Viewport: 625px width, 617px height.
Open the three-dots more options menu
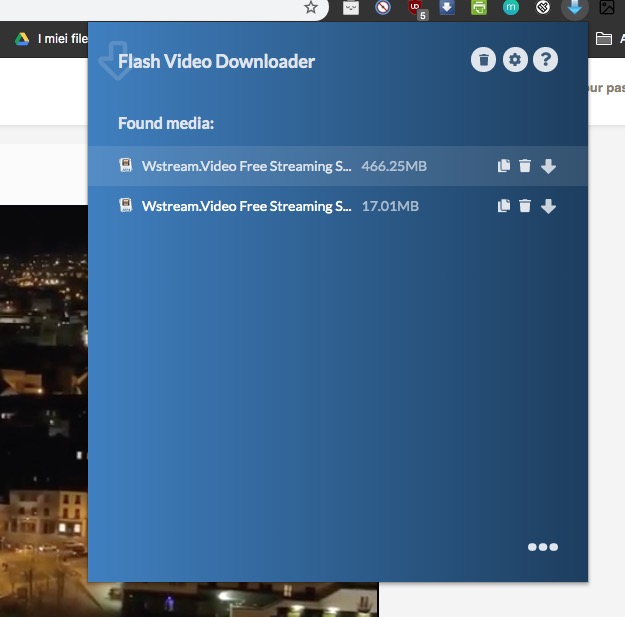[542, 547]
